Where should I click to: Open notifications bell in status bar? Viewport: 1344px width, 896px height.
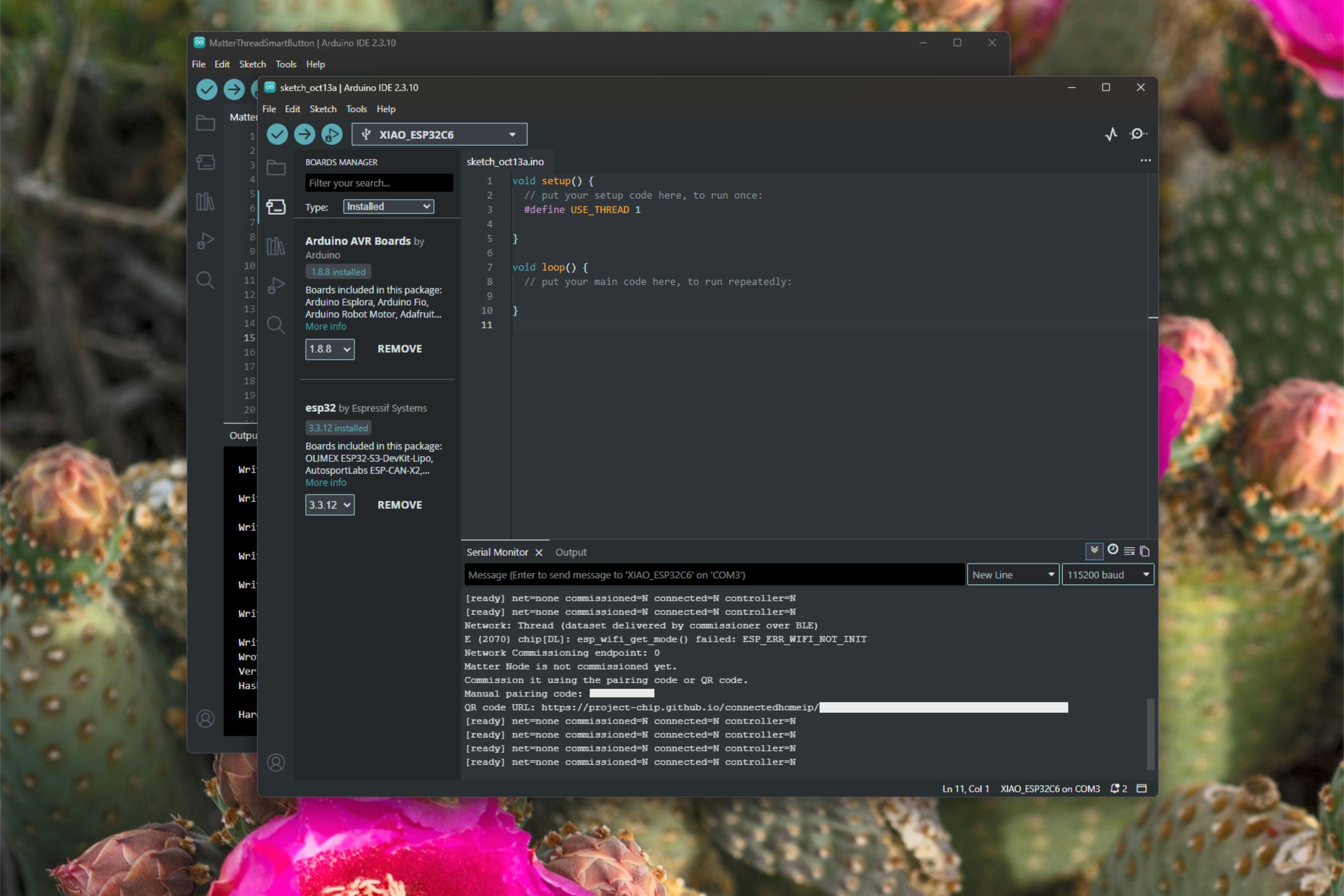click(1118, 788)
